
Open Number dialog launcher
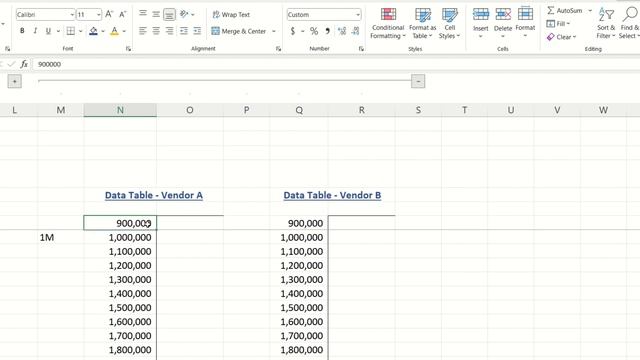[x=361, y=49]
